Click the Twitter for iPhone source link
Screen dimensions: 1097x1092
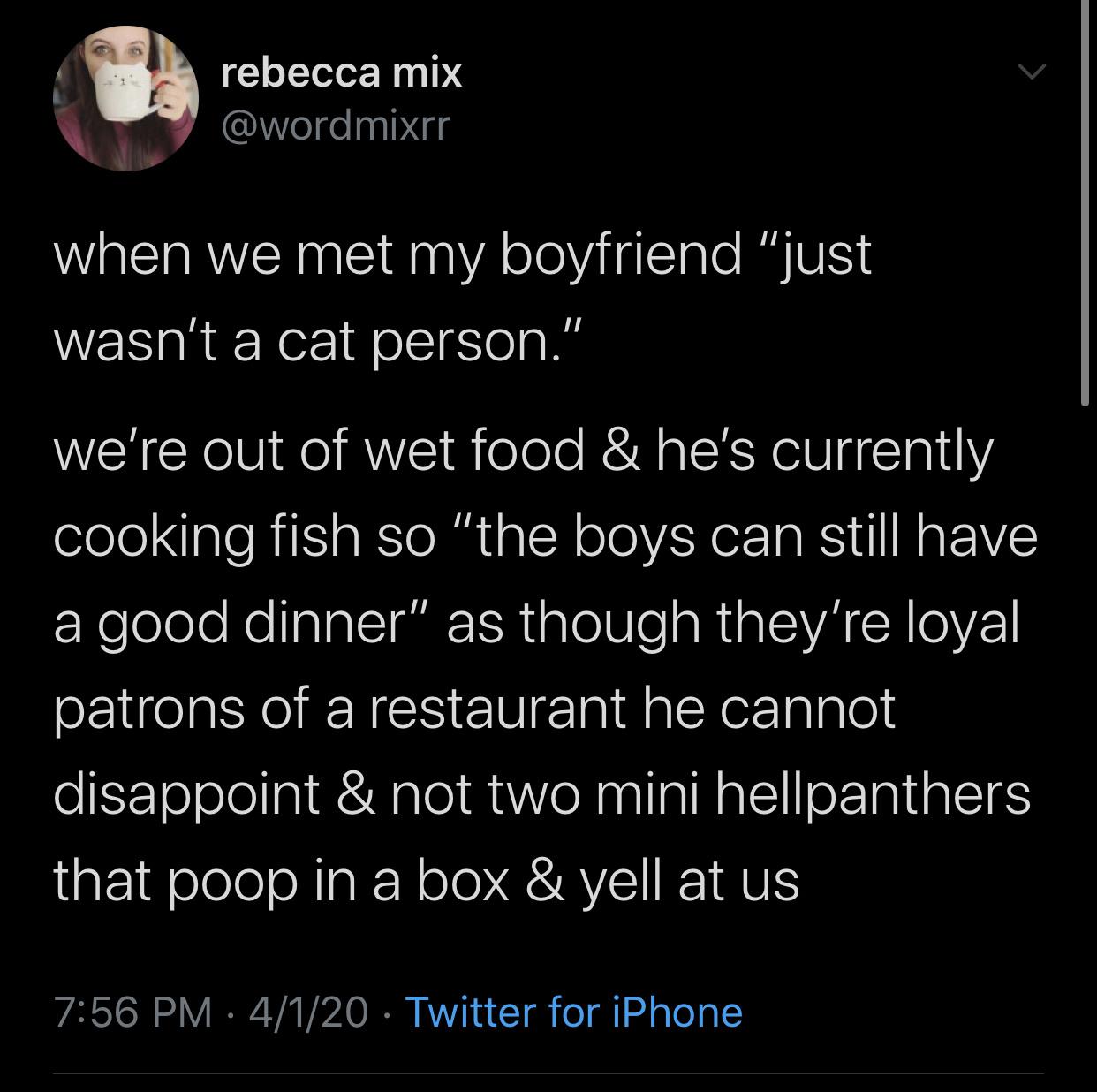point(573,1012)
